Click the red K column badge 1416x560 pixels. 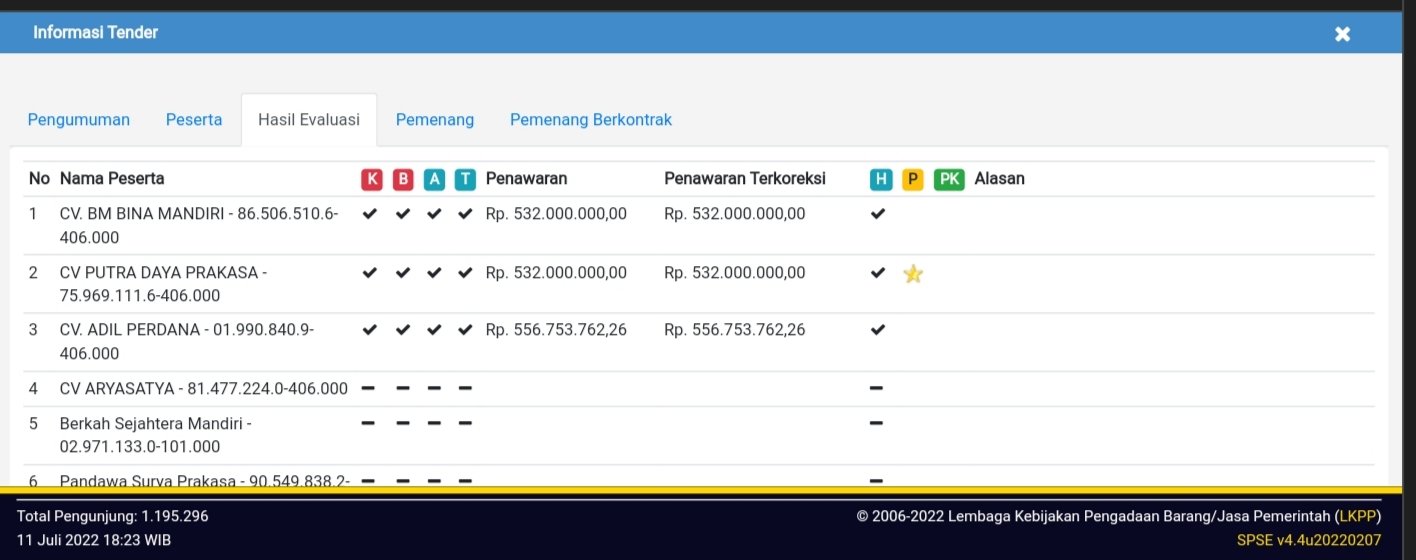coord(372,179)
